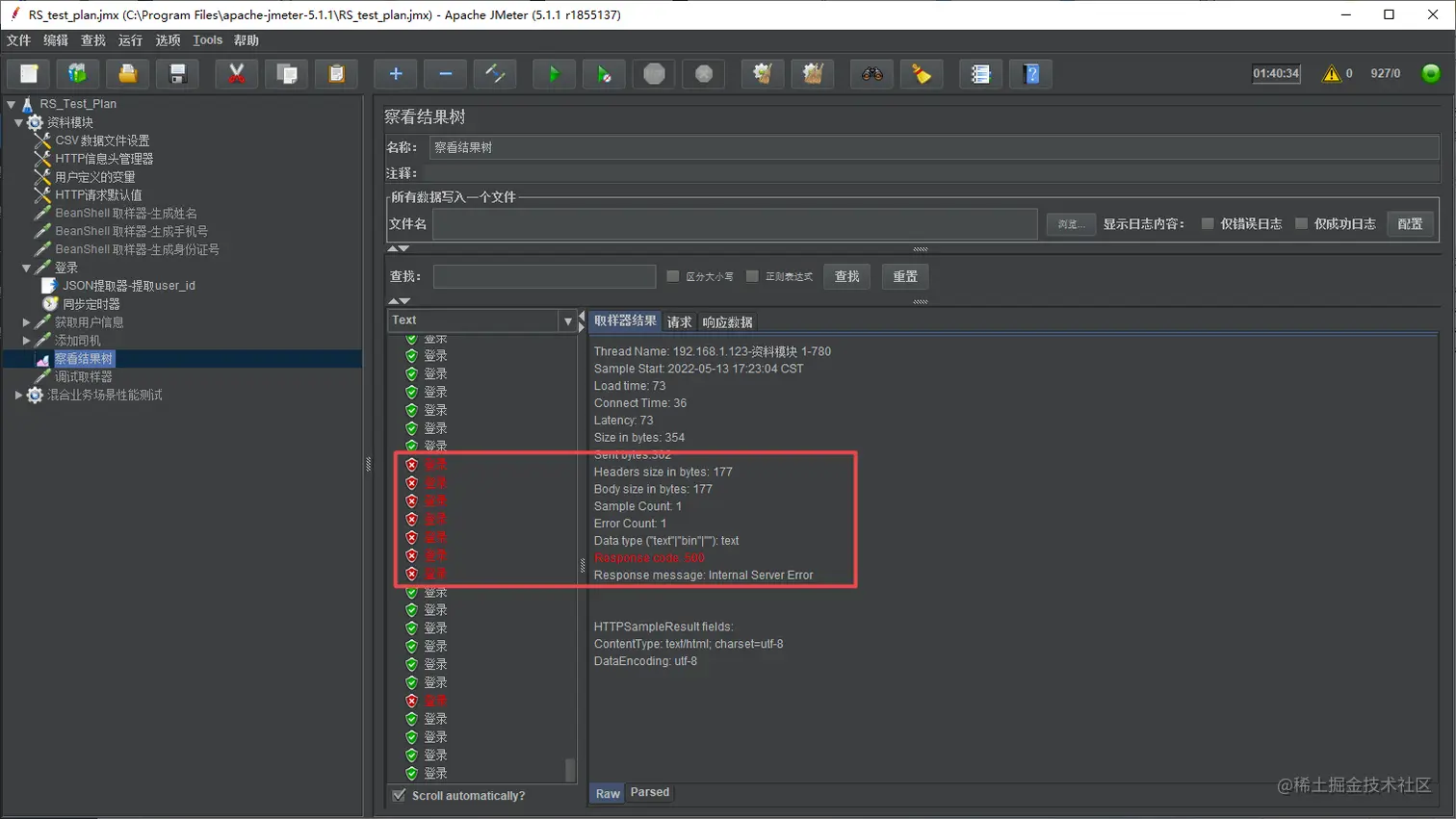Click the Stop test icon
The height and width of the screenshot is (819, 1456).
(x=654, y=74)
